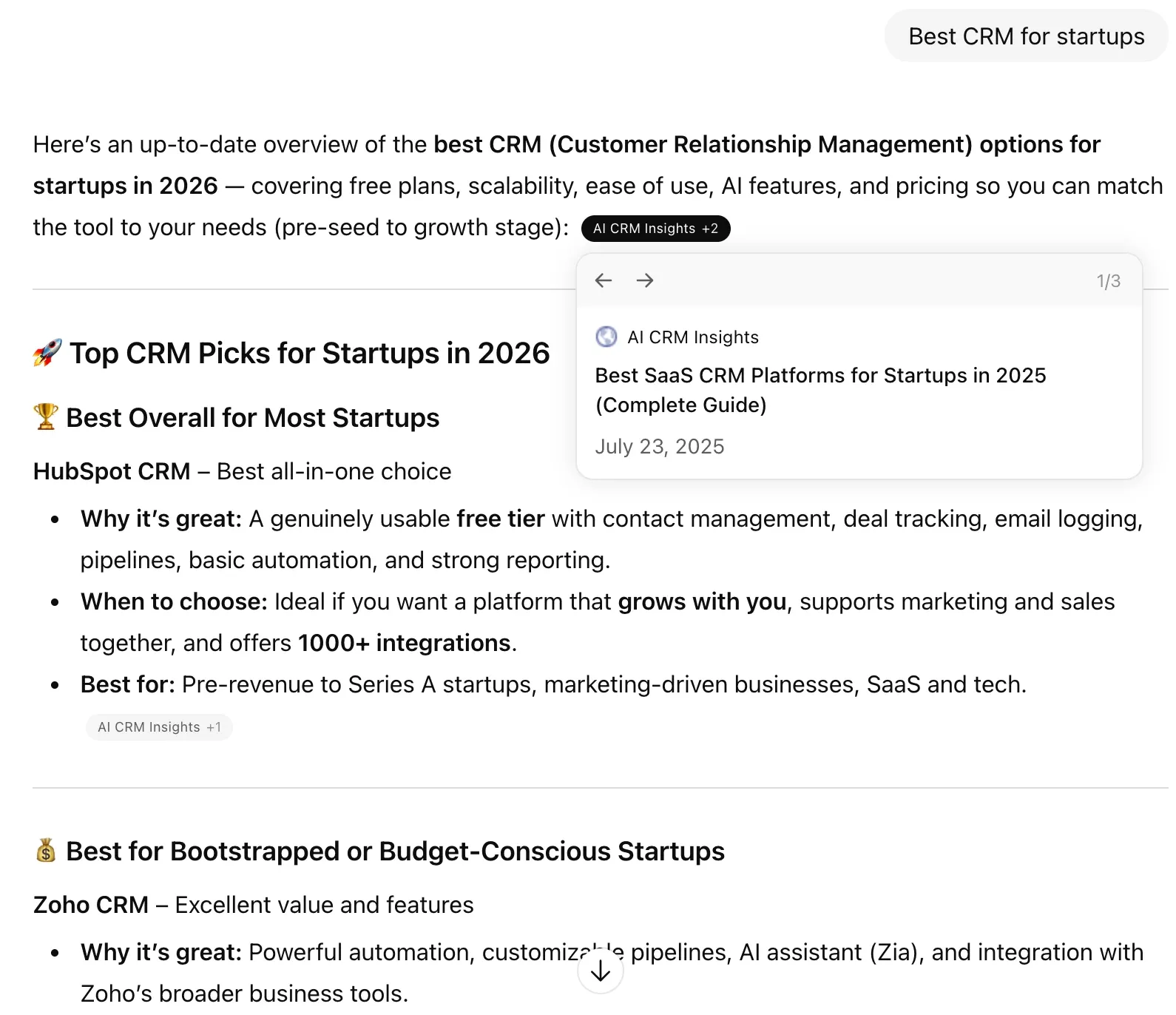Screen dimensions: 1176x1015
Task: Click the '1000+ integrations' bold text
Action: 405,643
